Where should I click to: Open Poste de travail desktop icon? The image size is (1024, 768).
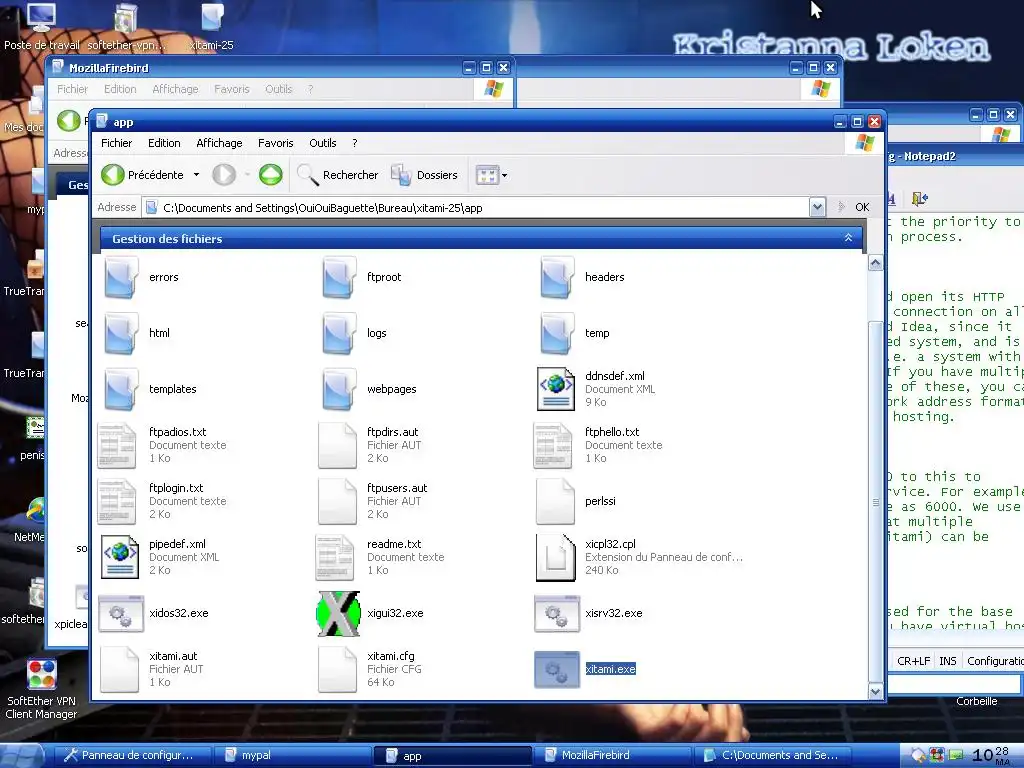(41, 26)
